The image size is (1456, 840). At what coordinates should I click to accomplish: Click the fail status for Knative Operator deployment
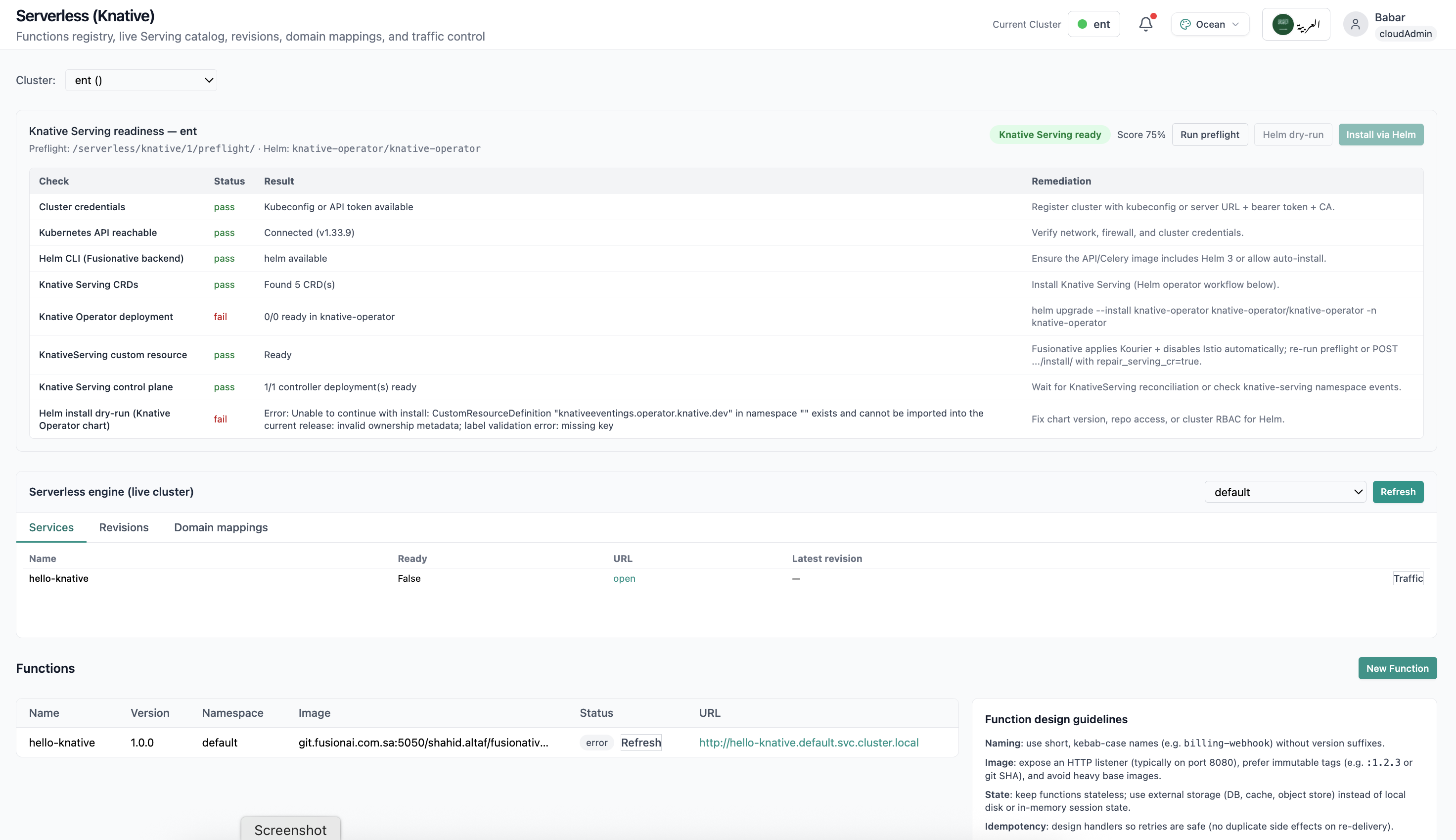(220, 317)
